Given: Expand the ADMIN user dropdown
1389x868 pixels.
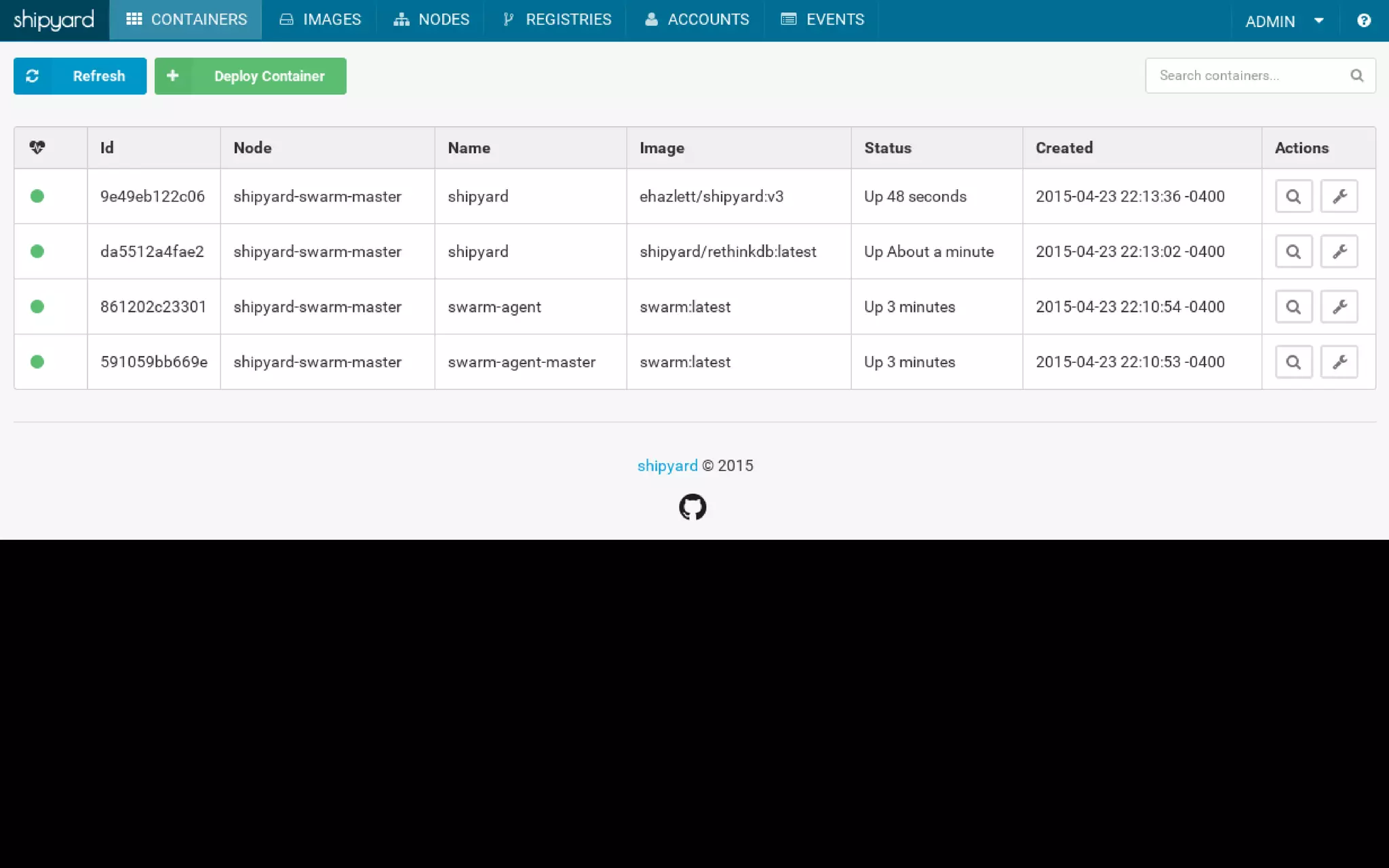Looking at the screenshot, I should [x=1285, y=21].
